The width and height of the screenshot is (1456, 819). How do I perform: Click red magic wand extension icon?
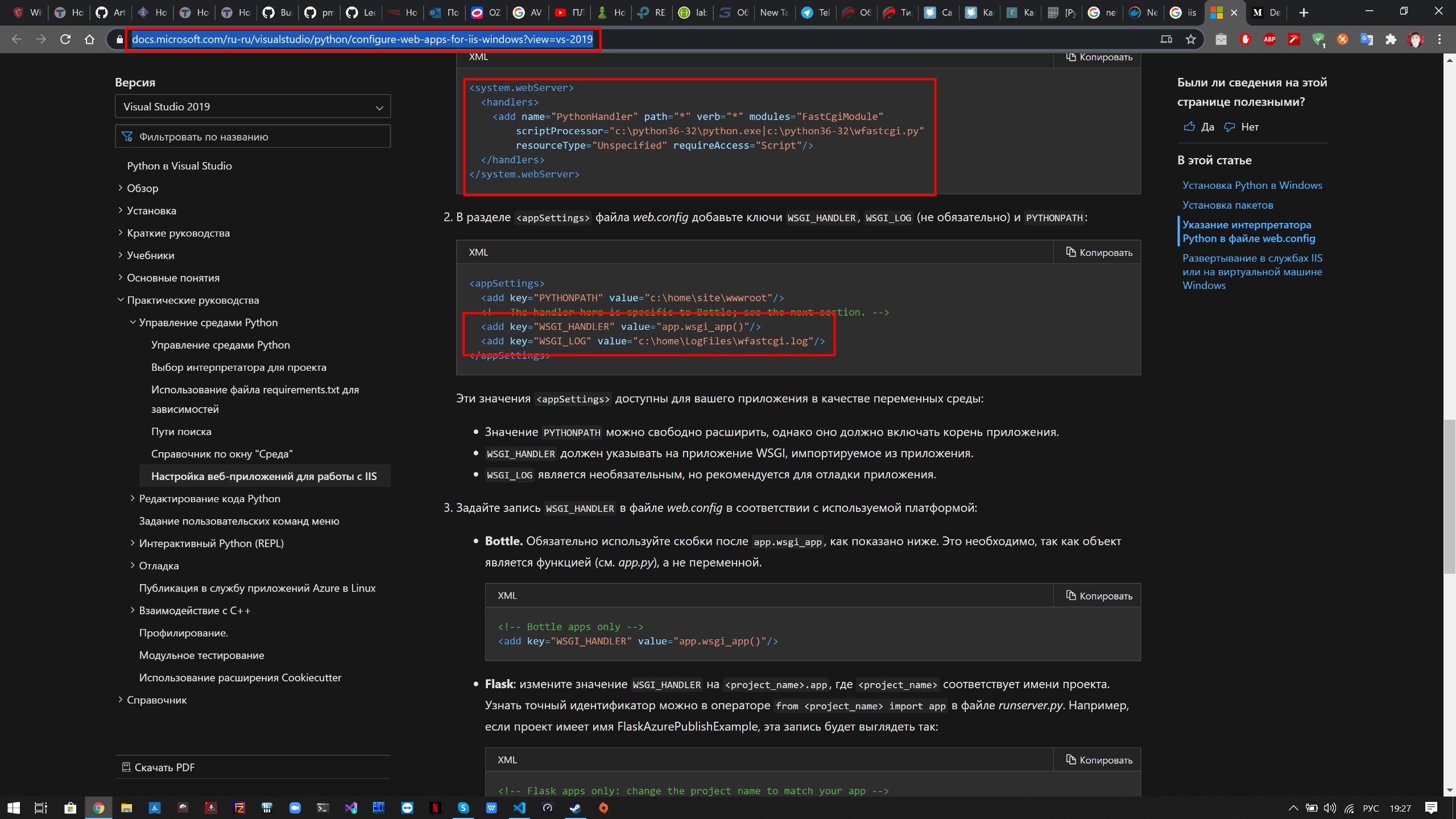pos(1294,39)
